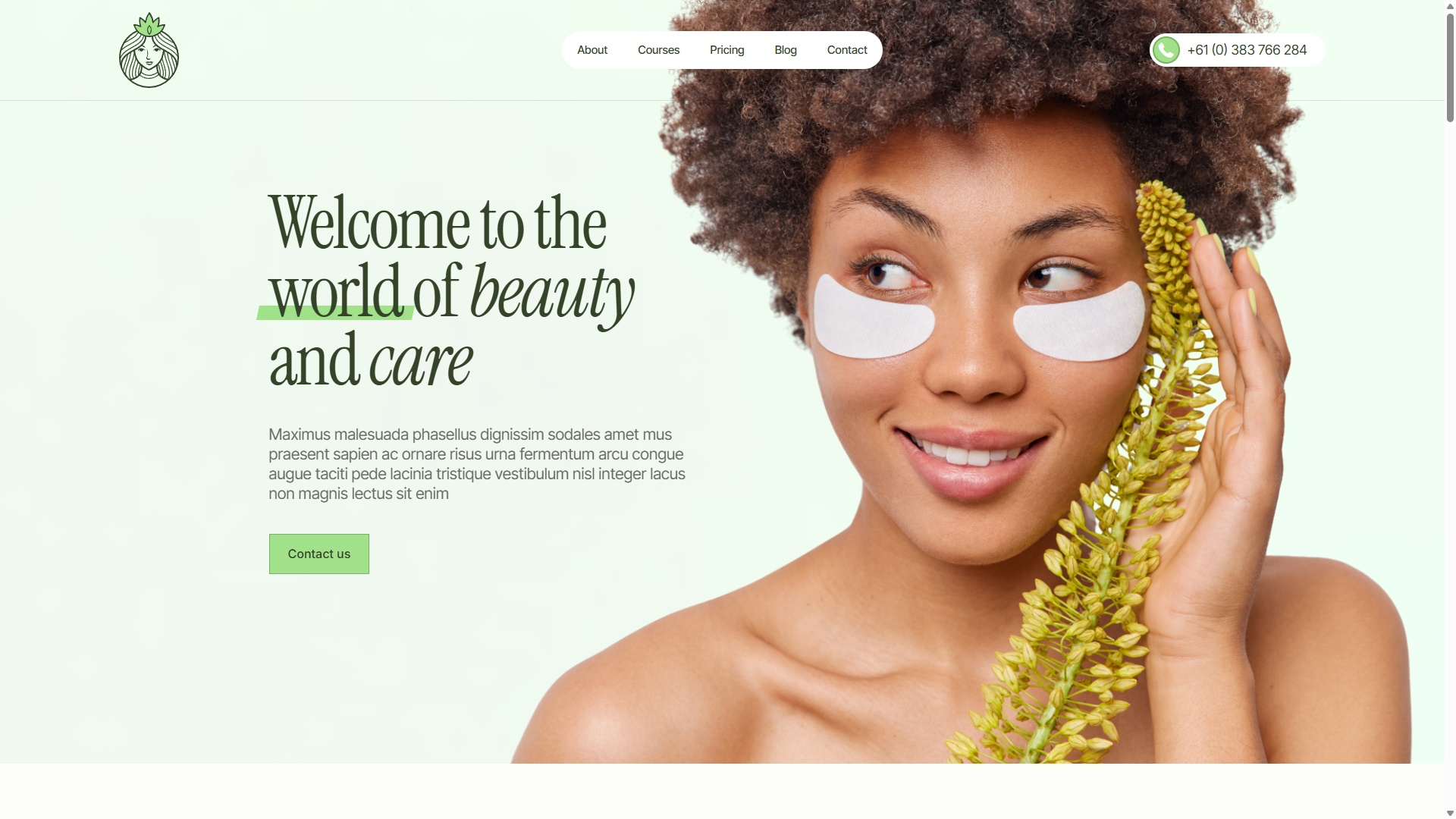Click the "Welcome to the" headline text
Viewport: 1456px width, 819px height.
[438, 223]
